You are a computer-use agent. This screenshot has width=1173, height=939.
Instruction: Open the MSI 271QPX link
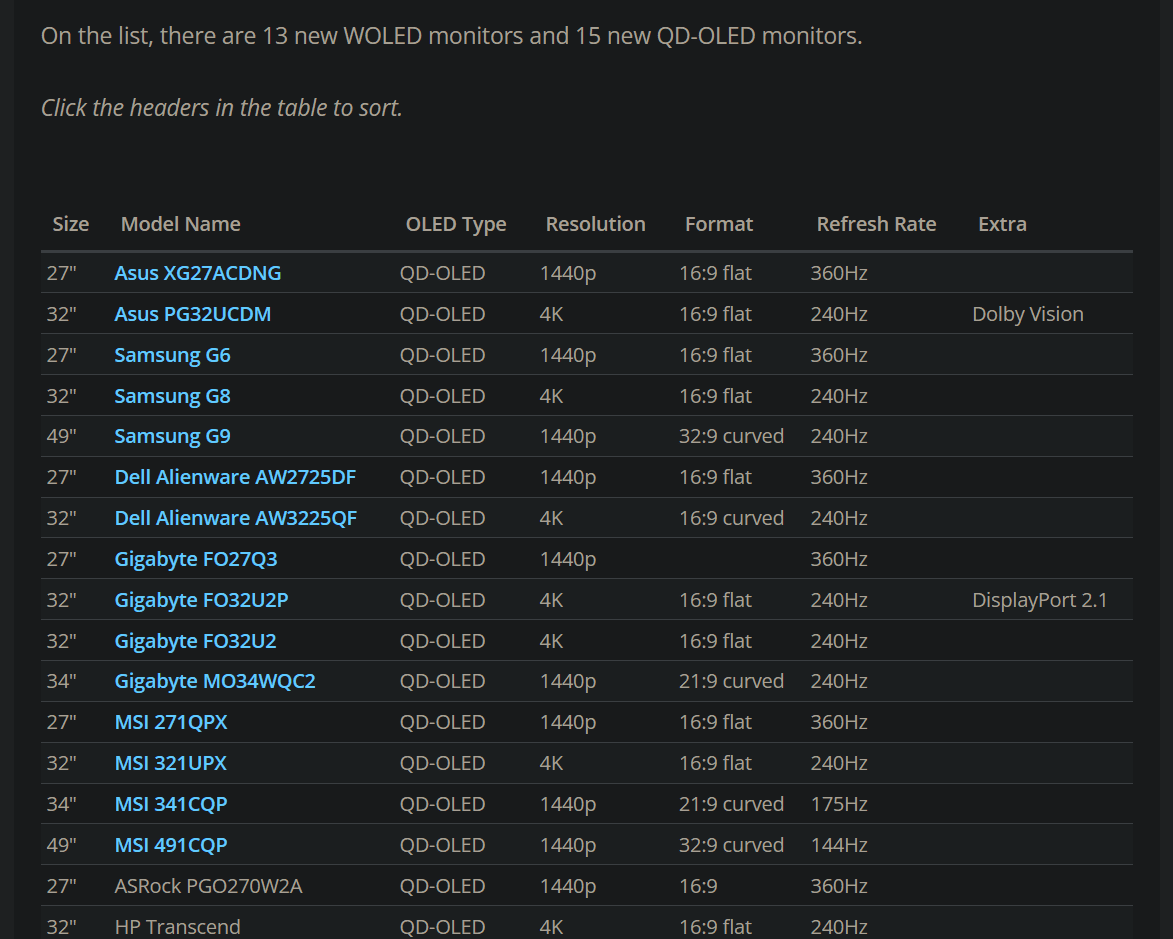(x=171, y=723)
